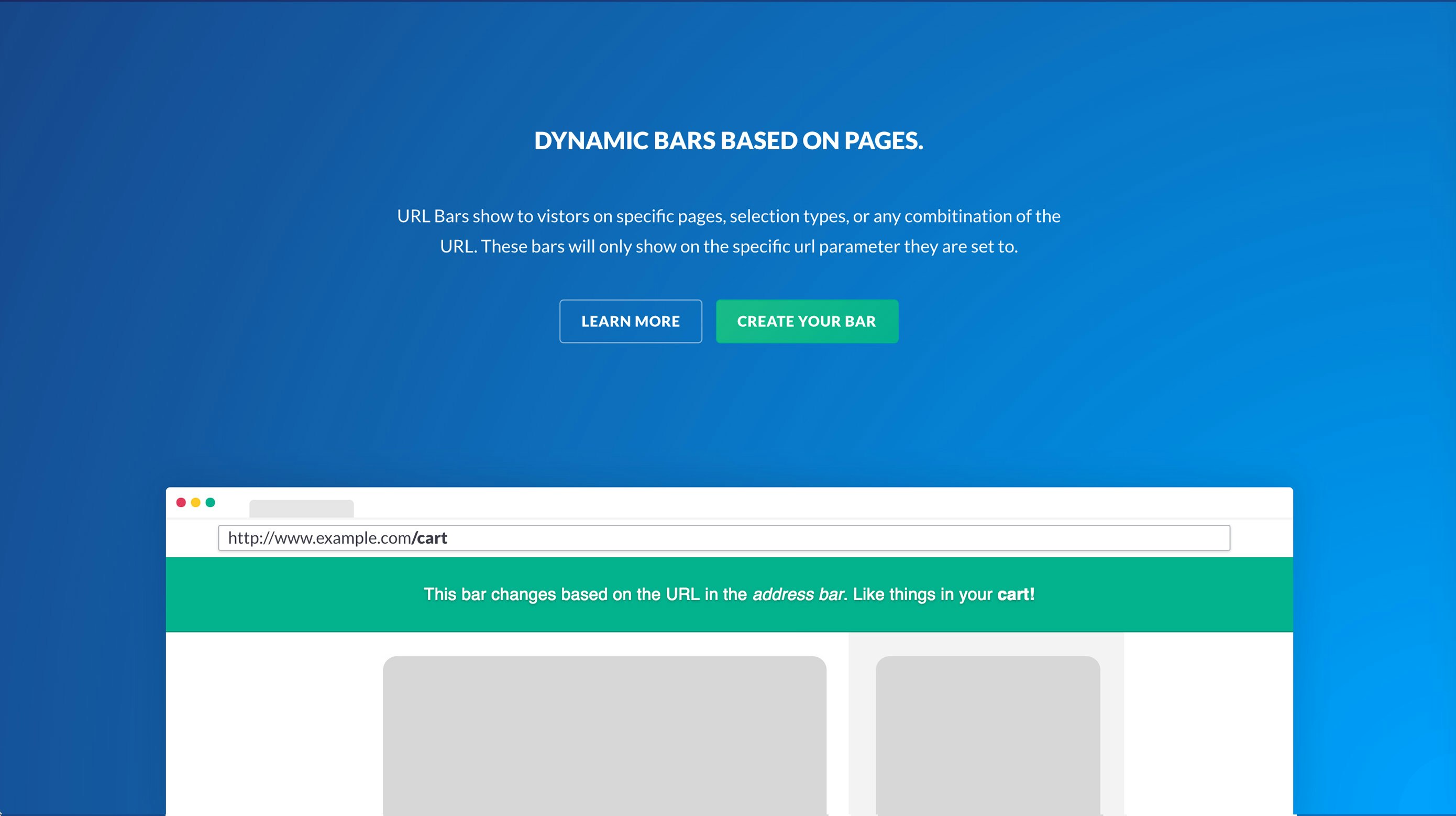The height and width of the screenshot is (816, 1456).
Task: Click the yellow dot in mock browser
Action: point(195,502)
